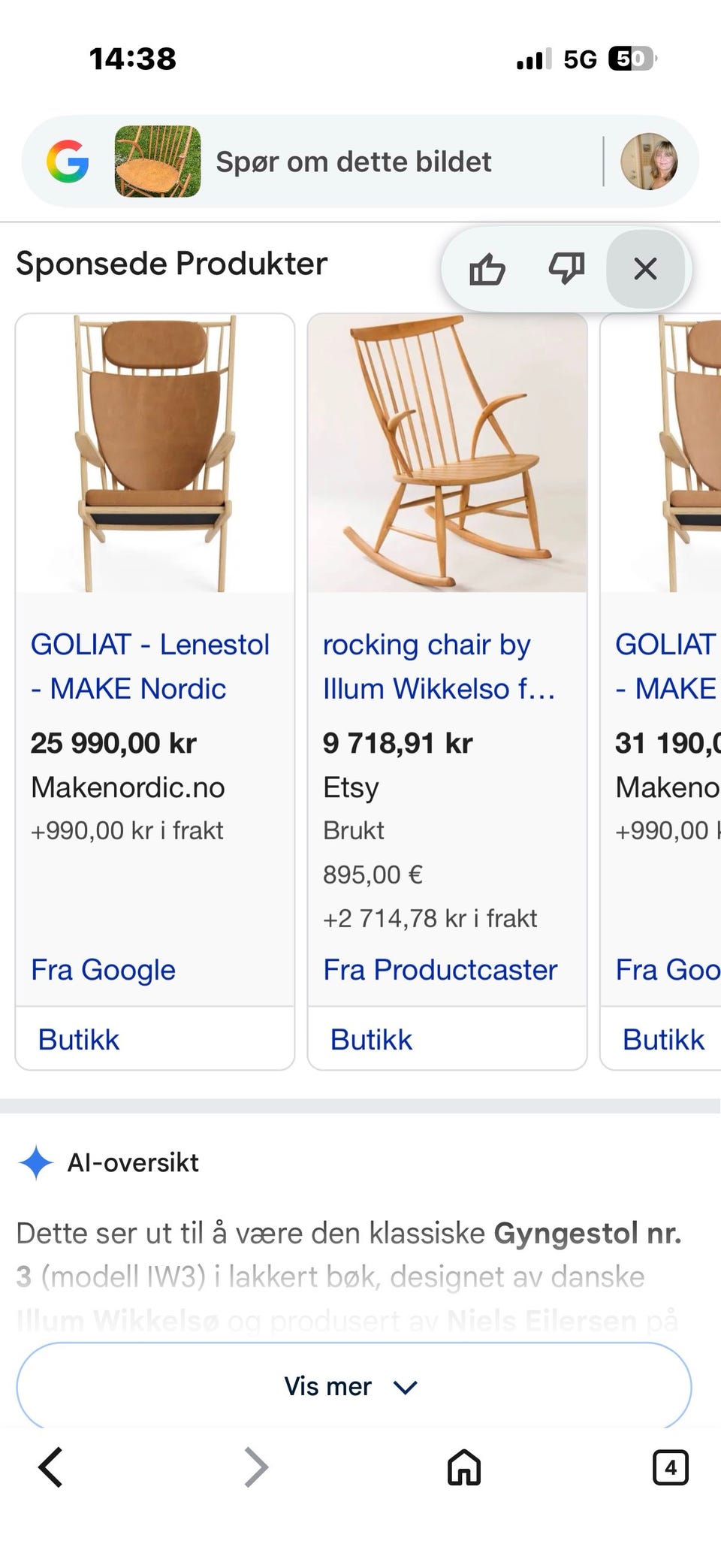721x1568 pixels.
Task: Expand AI overview with Vis mer
Action: [x=354, y=1386]
